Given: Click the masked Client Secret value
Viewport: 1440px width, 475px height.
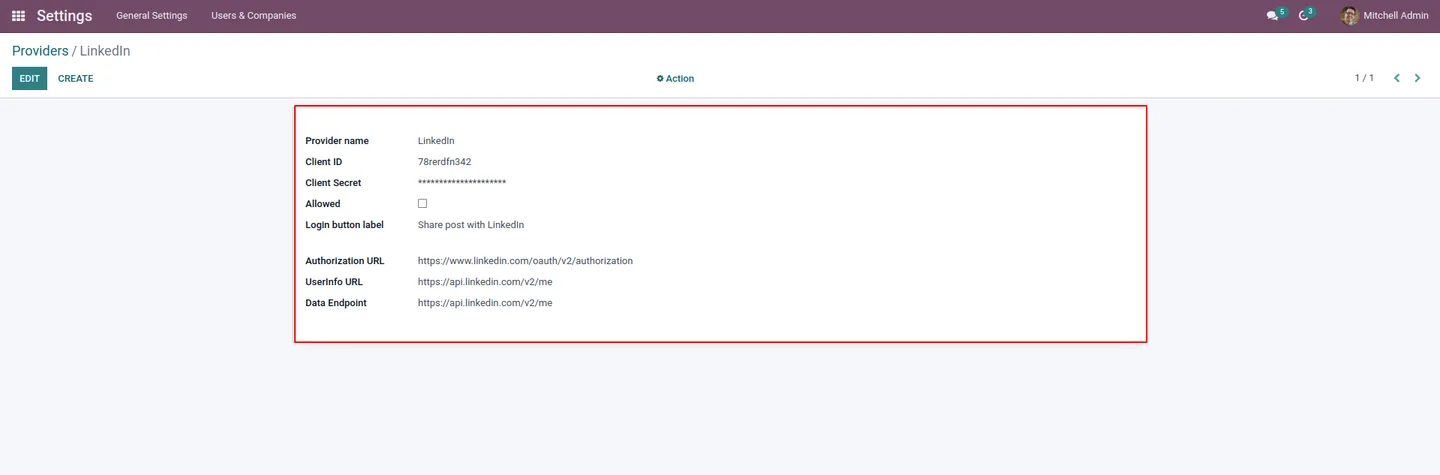Looking at the screenshot, I should pos(462,182).
